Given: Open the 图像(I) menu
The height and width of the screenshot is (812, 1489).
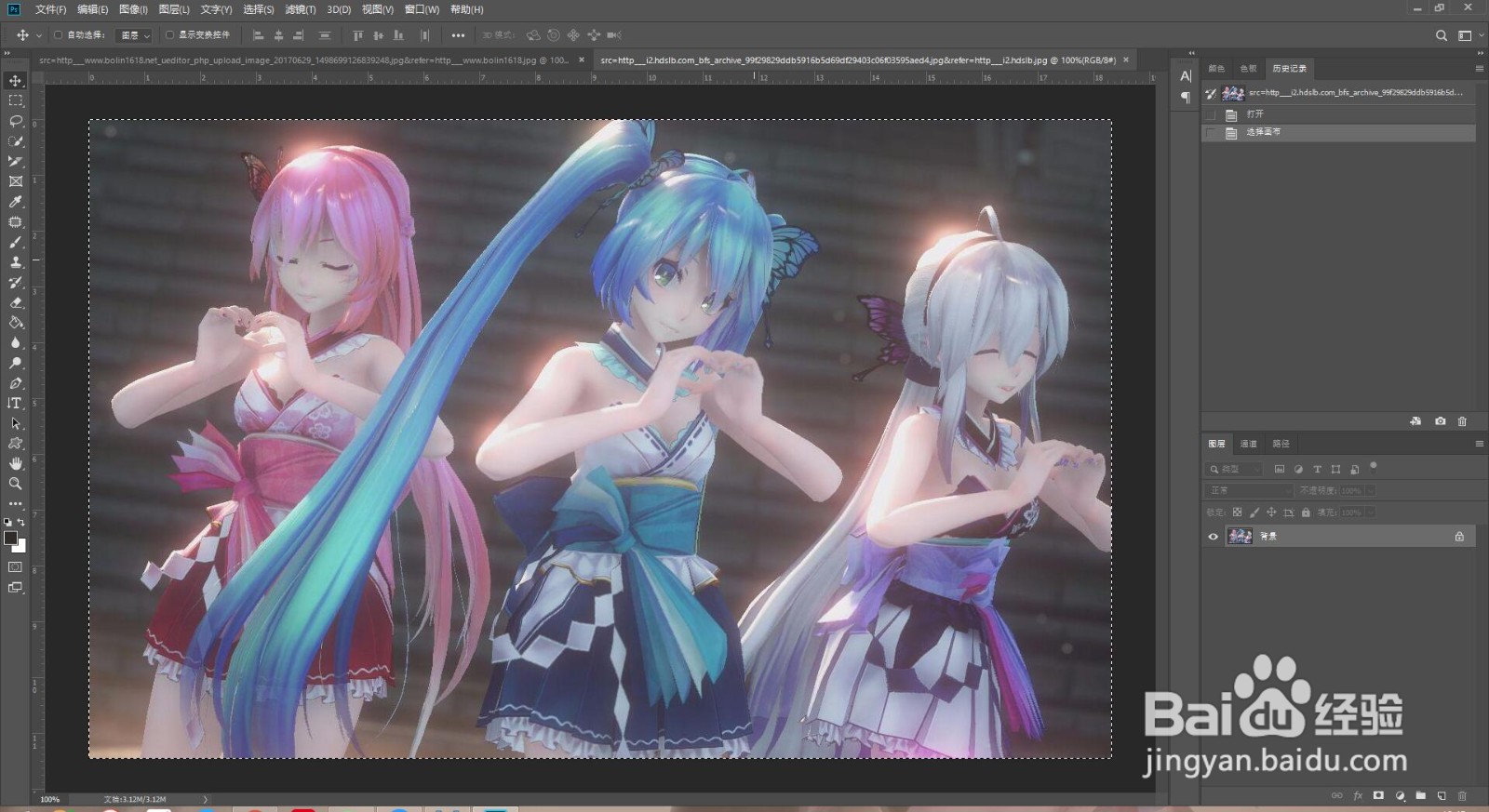Looking at the screenshot, I should click(133, 9).
